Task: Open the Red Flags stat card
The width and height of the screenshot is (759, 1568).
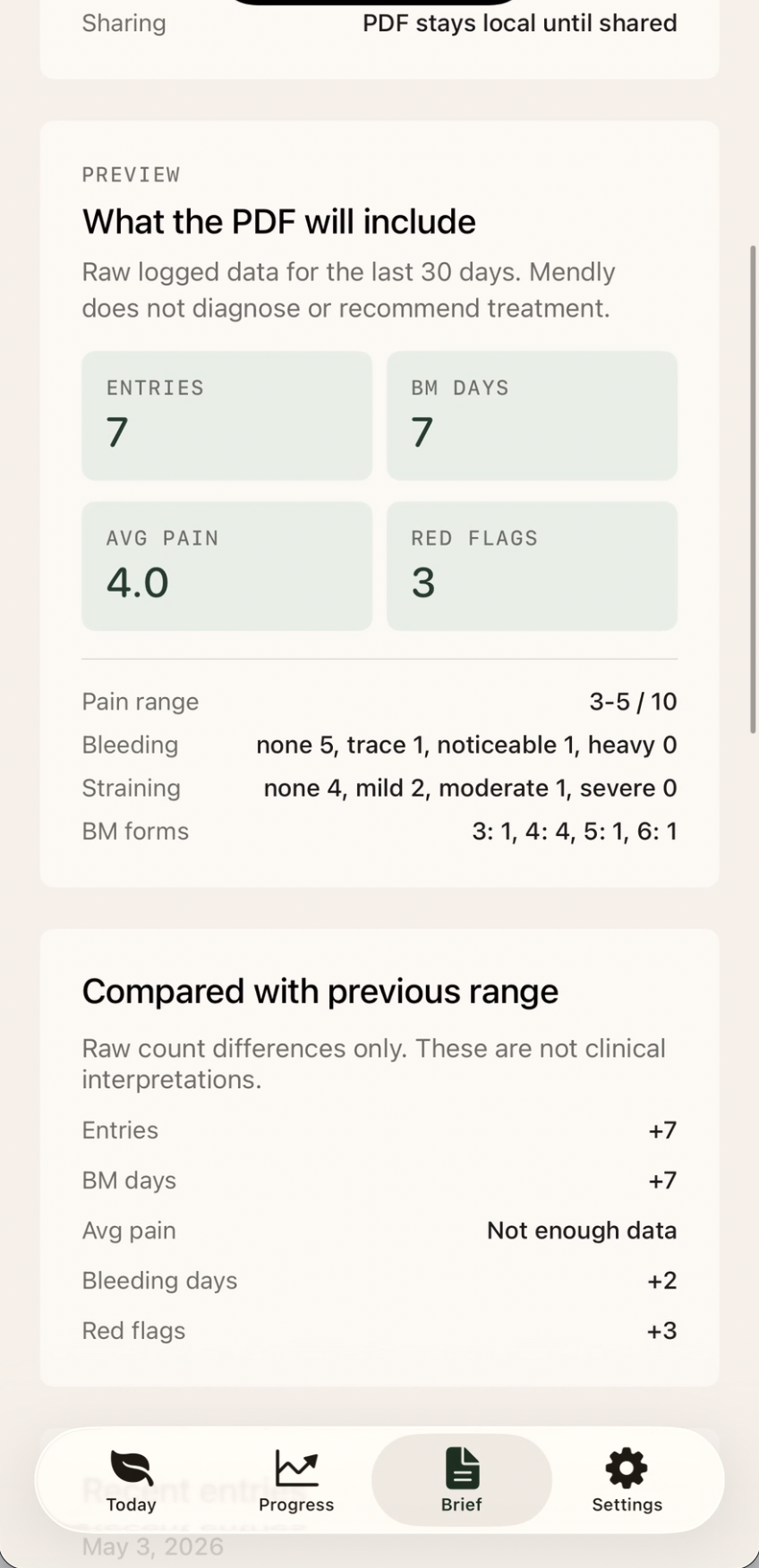Action: 532,566
